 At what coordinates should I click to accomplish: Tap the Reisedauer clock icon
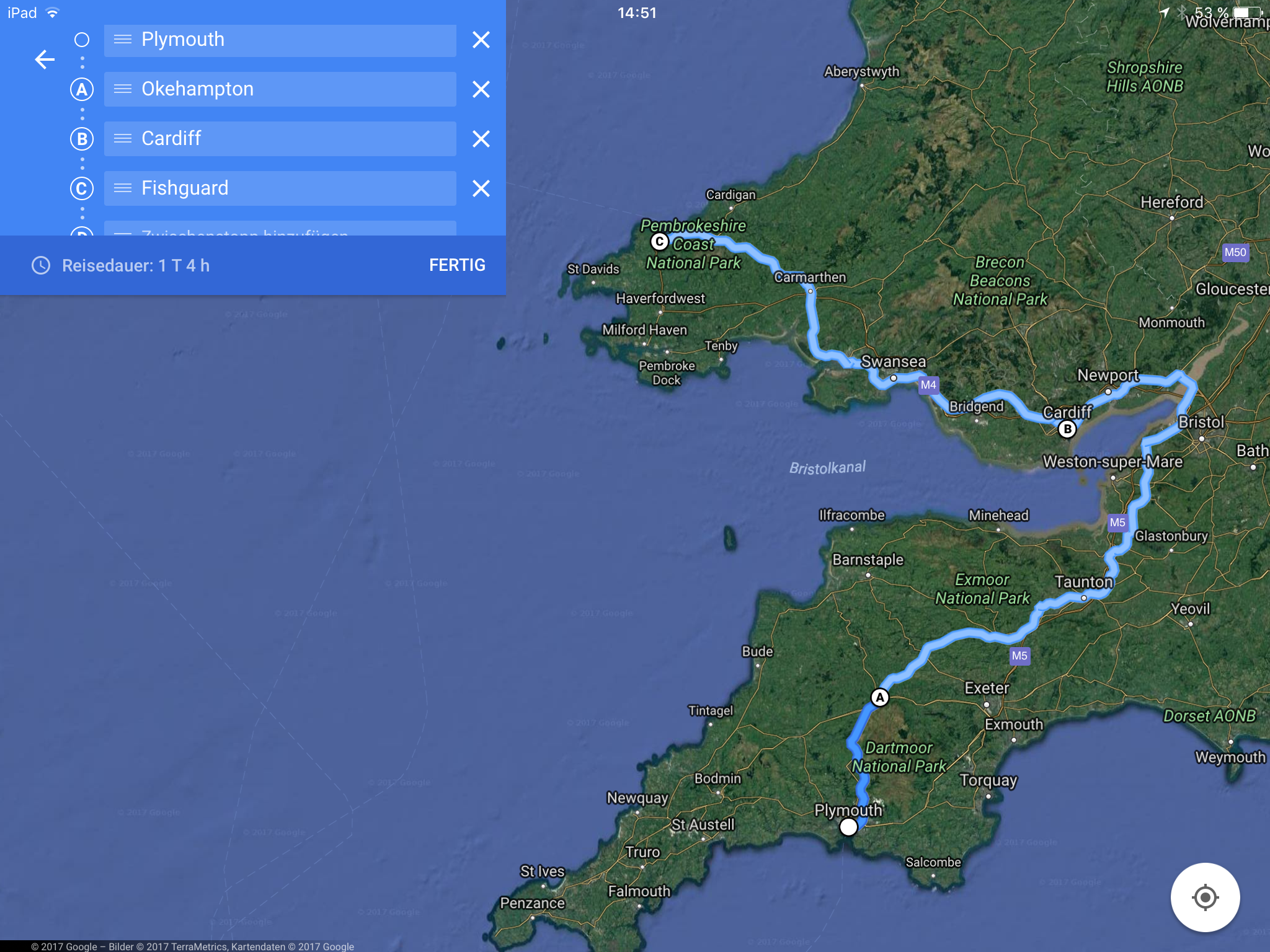(x=41, y=266)
